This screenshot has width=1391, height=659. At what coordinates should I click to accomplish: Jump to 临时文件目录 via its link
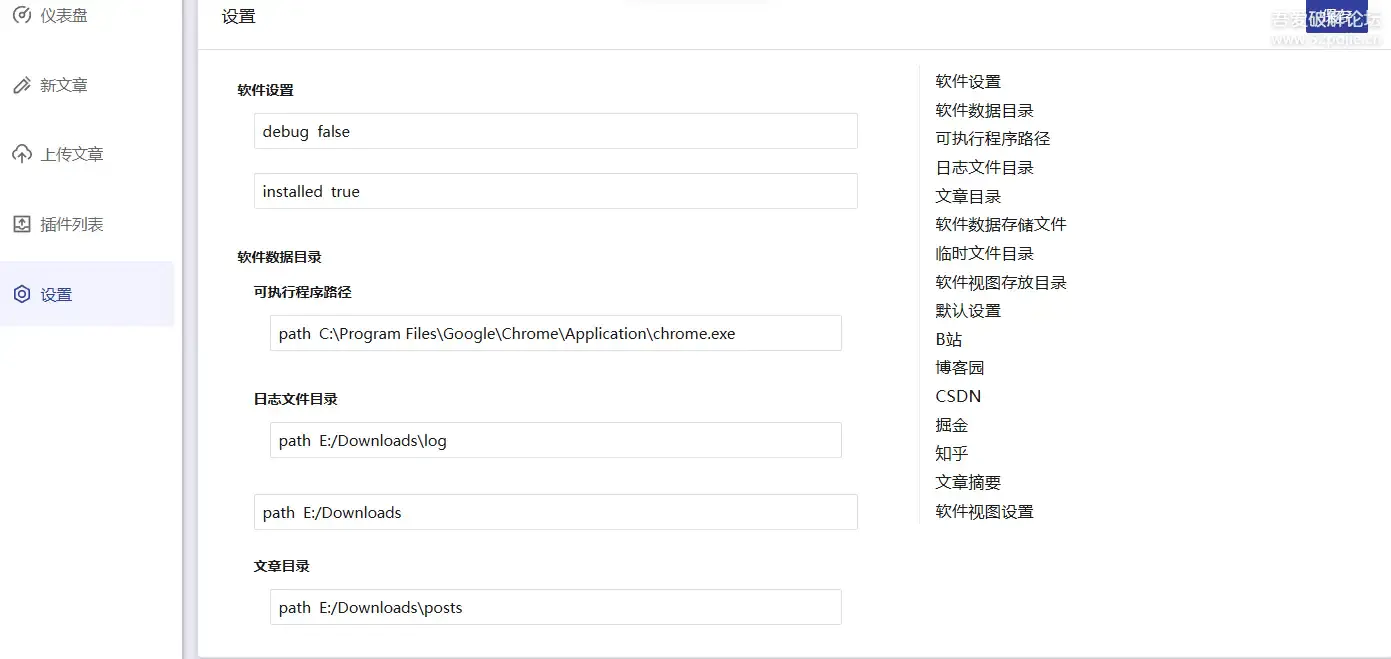984,252
